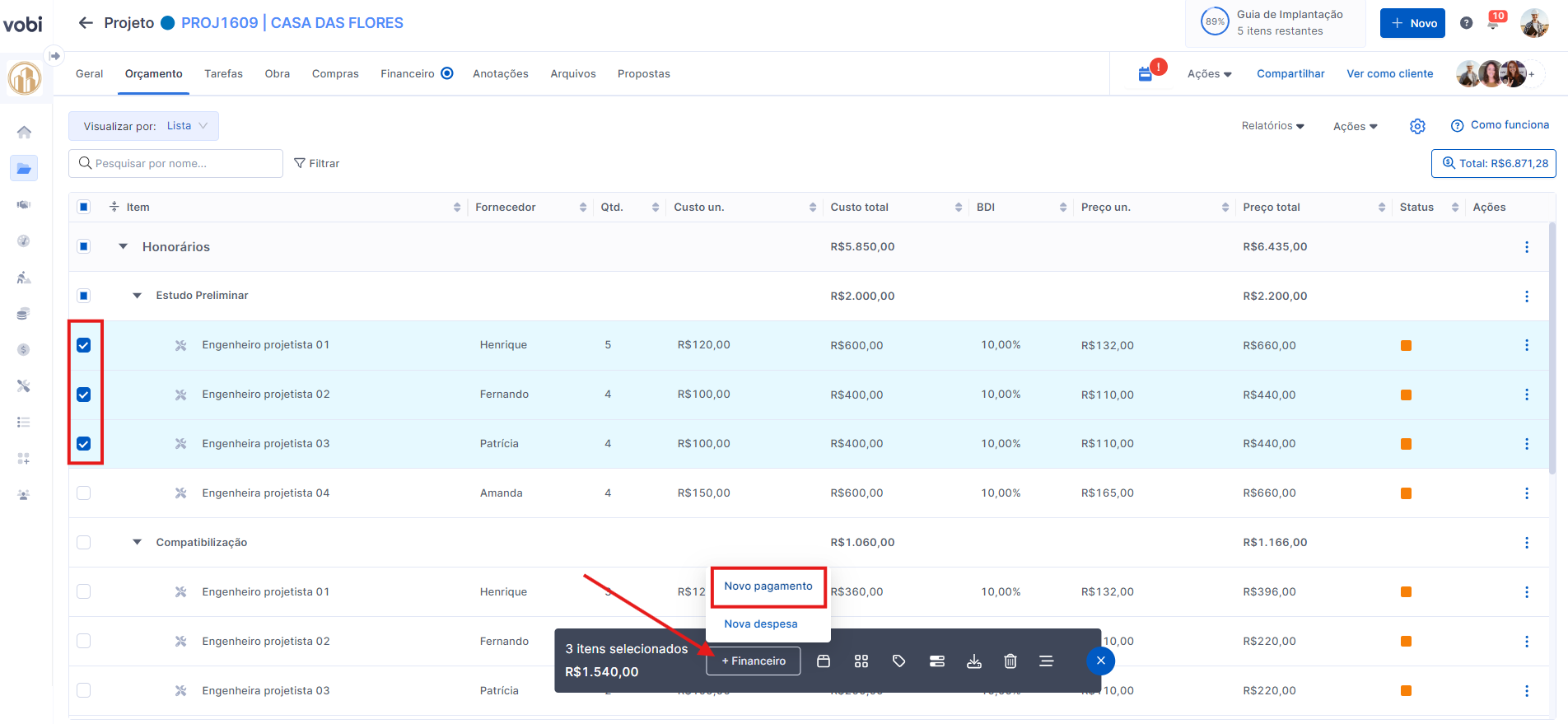Click the tag icon in selection bar
This screenshot has height=724, width=1568.
tap(898, 661)
